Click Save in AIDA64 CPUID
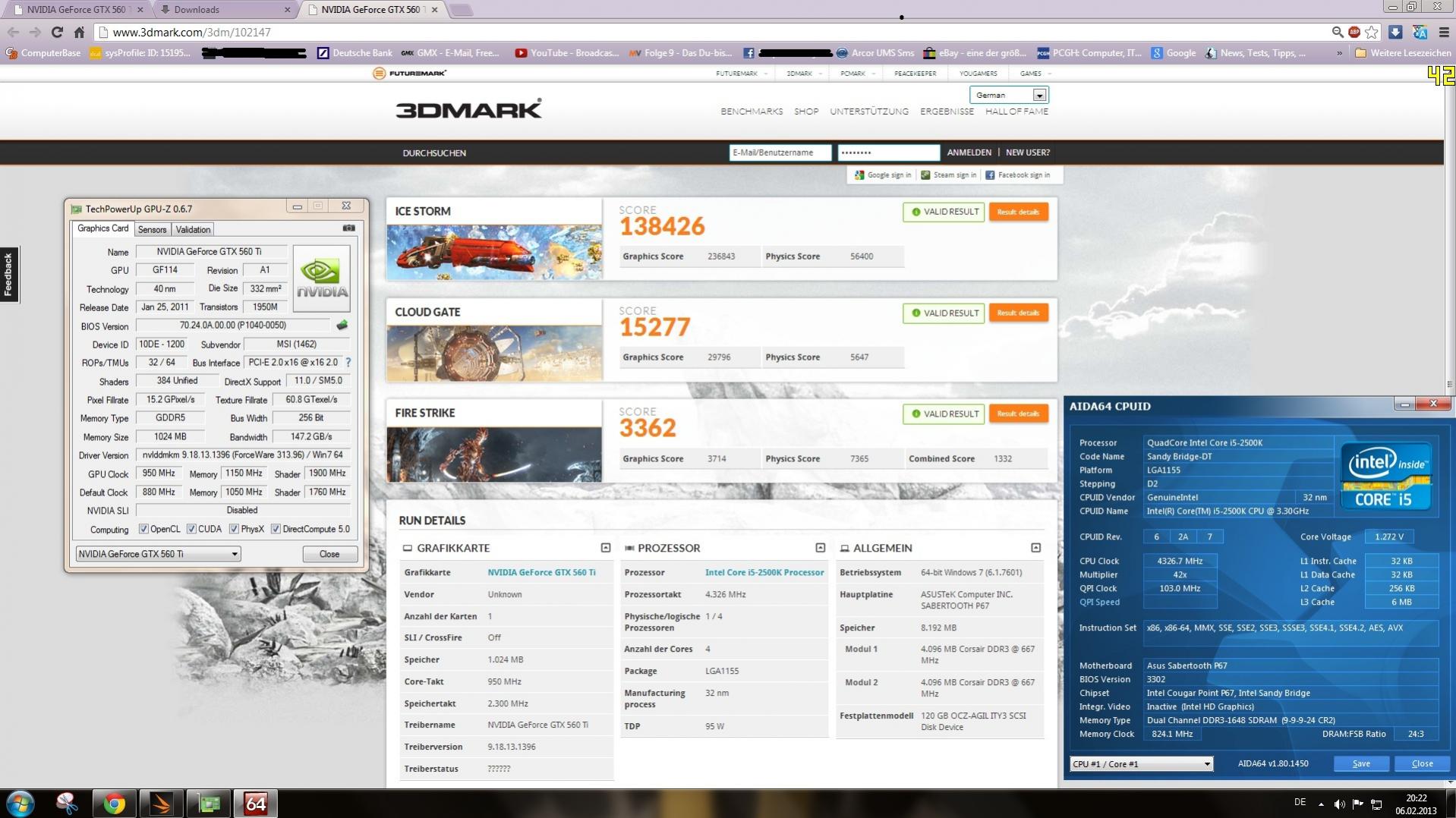This screenshot has width=1456, height=818. 1361,763
